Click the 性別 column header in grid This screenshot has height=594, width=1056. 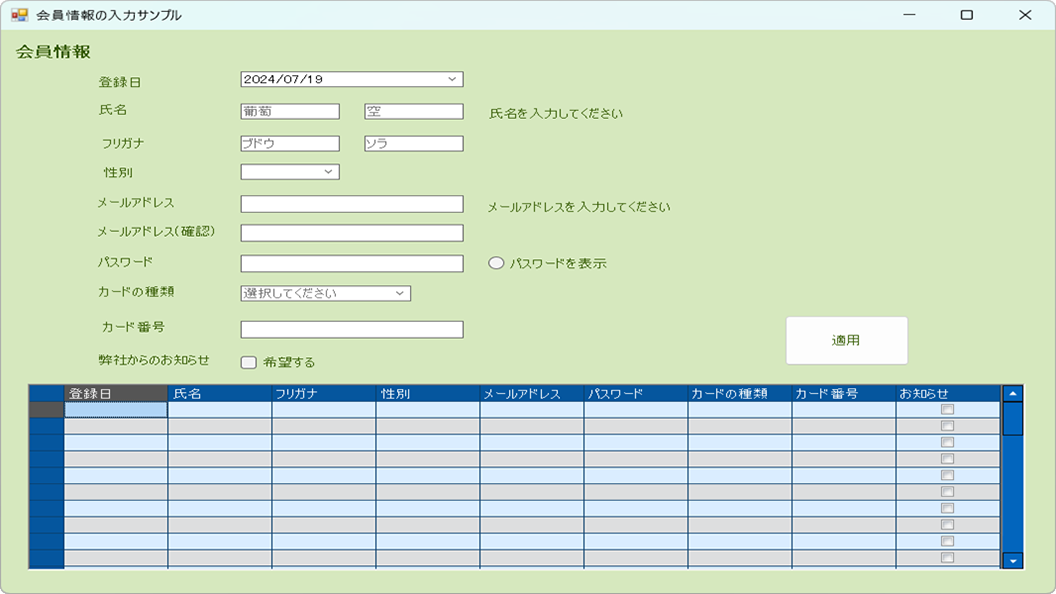428,393
